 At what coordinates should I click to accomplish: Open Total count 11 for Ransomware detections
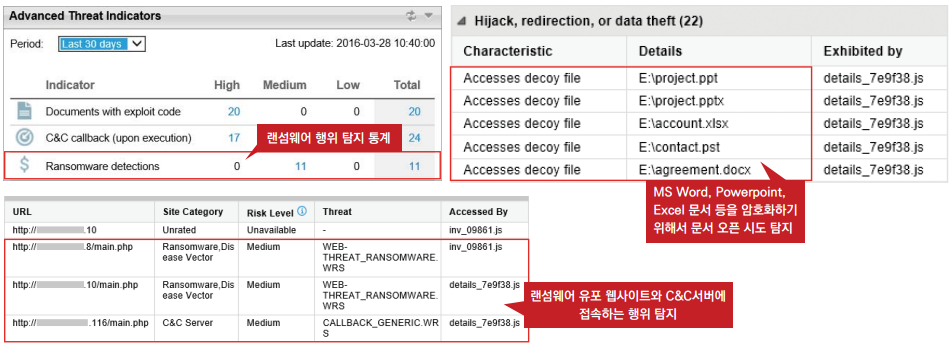click(414, 166)
